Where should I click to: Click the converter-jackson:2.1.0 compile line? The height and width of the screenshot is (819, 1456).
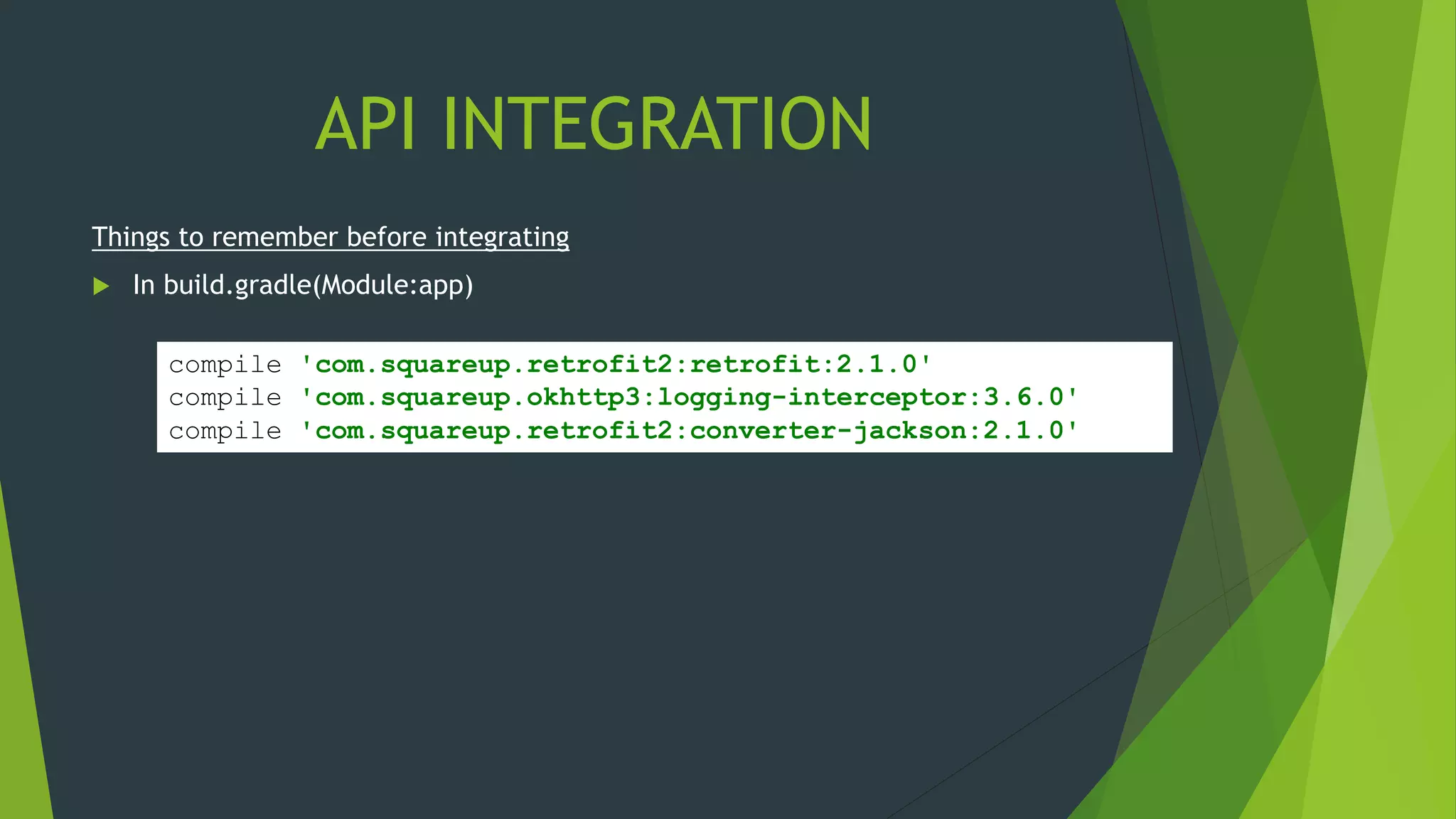pyautogui.click(x=624, y=430)
